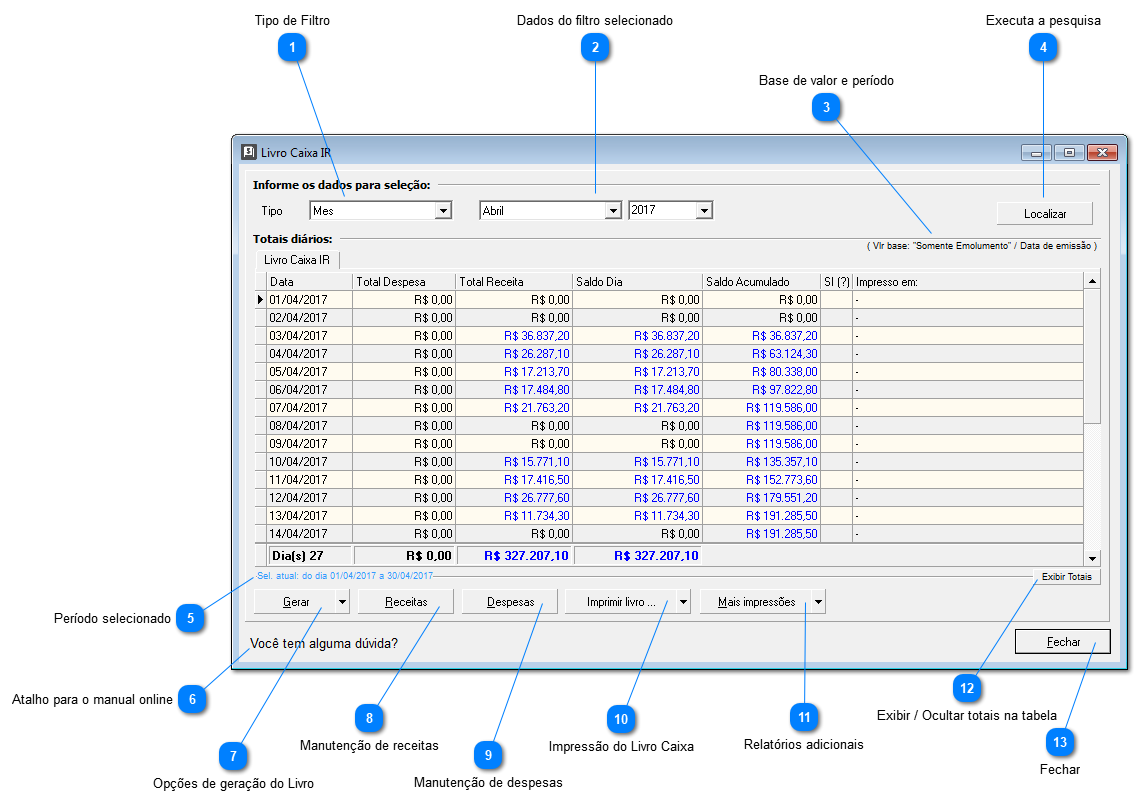Click the Total Despesa column header
Screen dimensions: 1137x807
pos(404,281)
